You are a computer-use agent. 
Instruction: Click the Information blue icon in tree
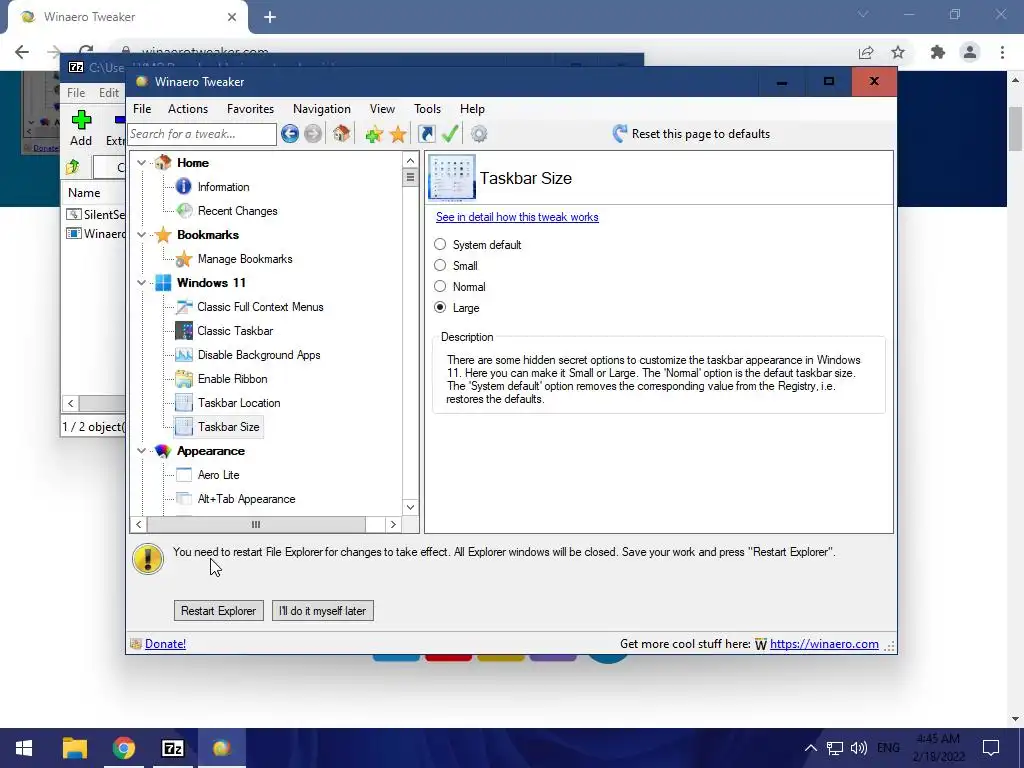point(184,187)
